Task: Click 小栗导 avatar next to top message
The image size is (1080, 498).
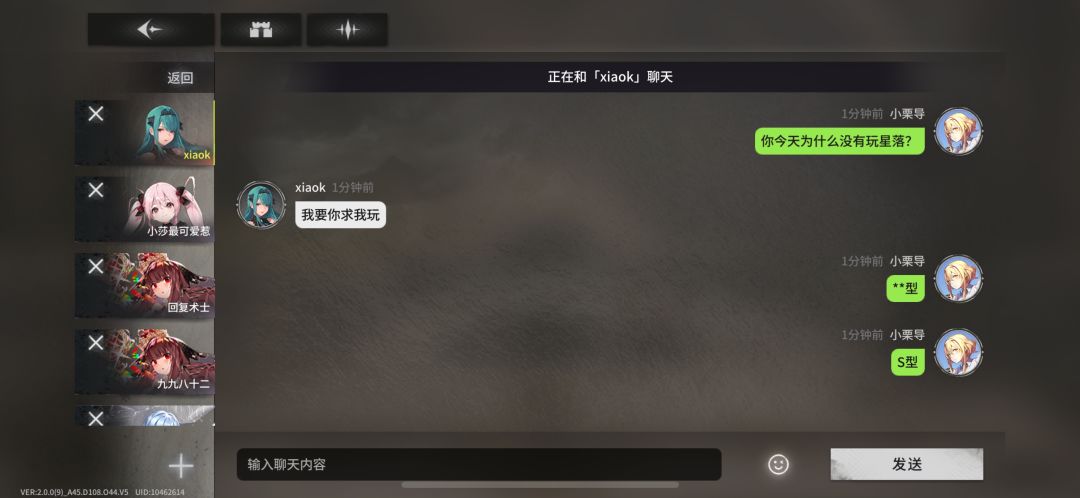Action: click(958, 131)
